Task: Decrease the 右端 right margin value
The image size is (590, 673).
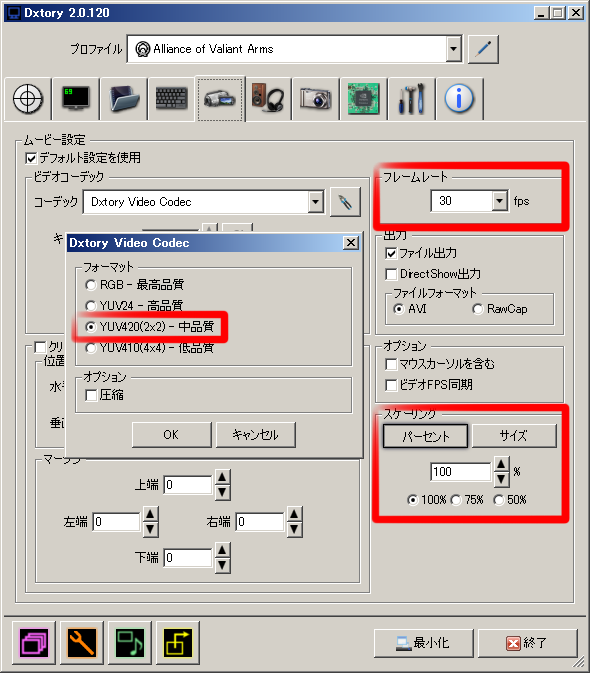Action: [294, 529]
